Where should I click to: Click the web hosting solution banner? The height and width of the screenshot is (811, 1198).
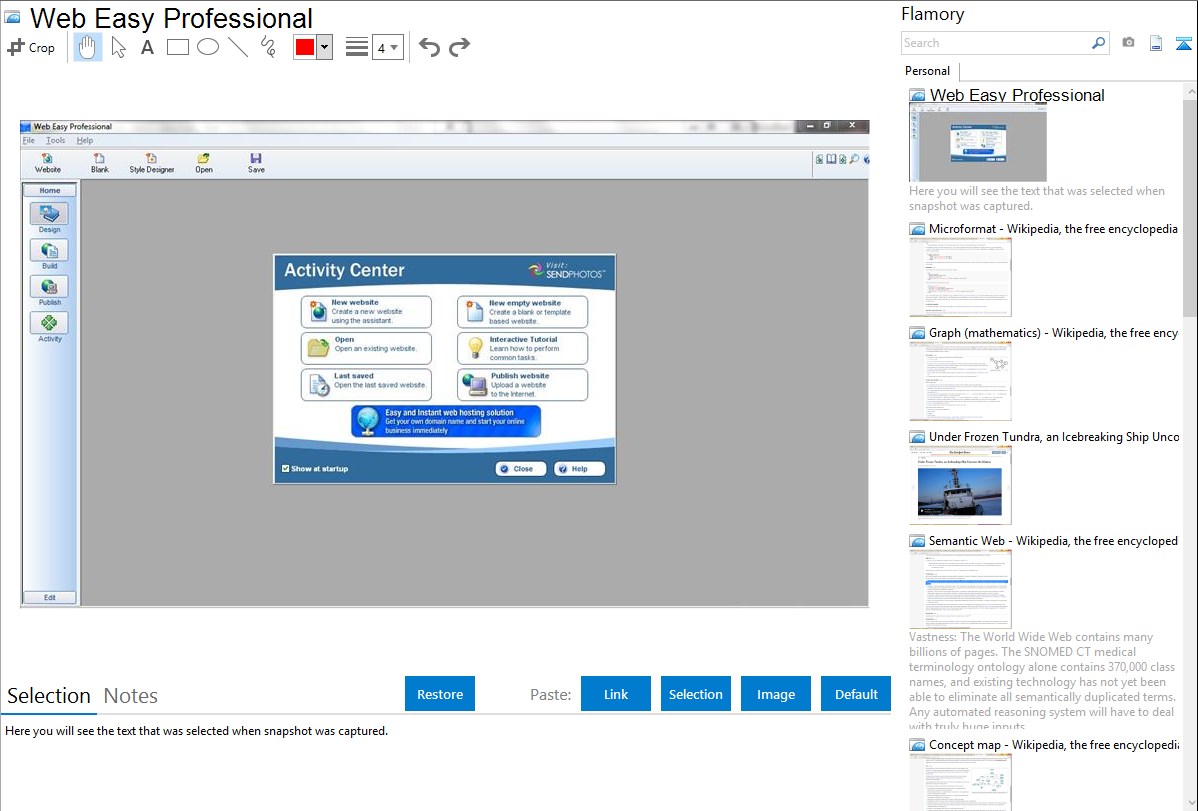445,421
